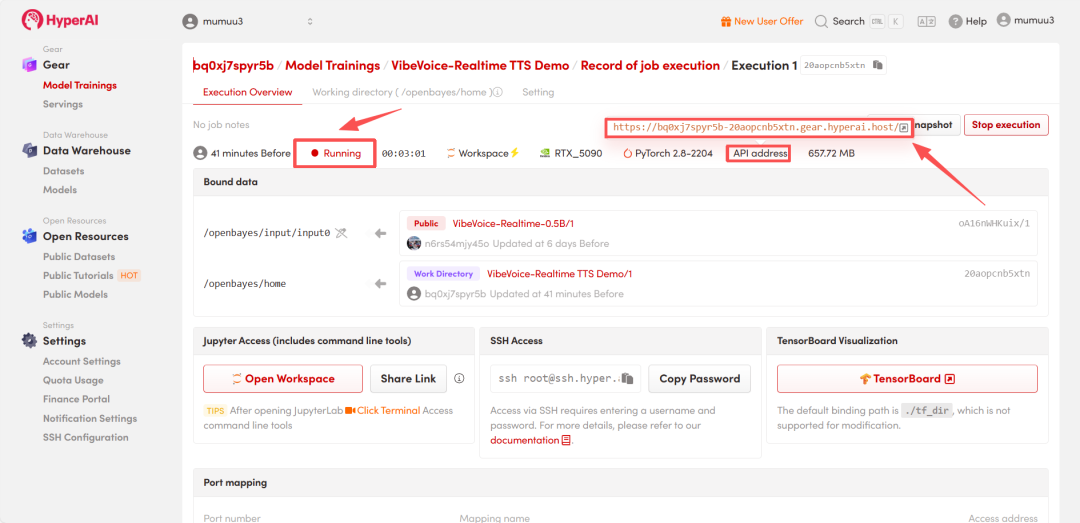Click the Copy Password button
Image resolution: width=1080 pixels, height=523 pixels.
pyautogui.click(x=700, y=378)
